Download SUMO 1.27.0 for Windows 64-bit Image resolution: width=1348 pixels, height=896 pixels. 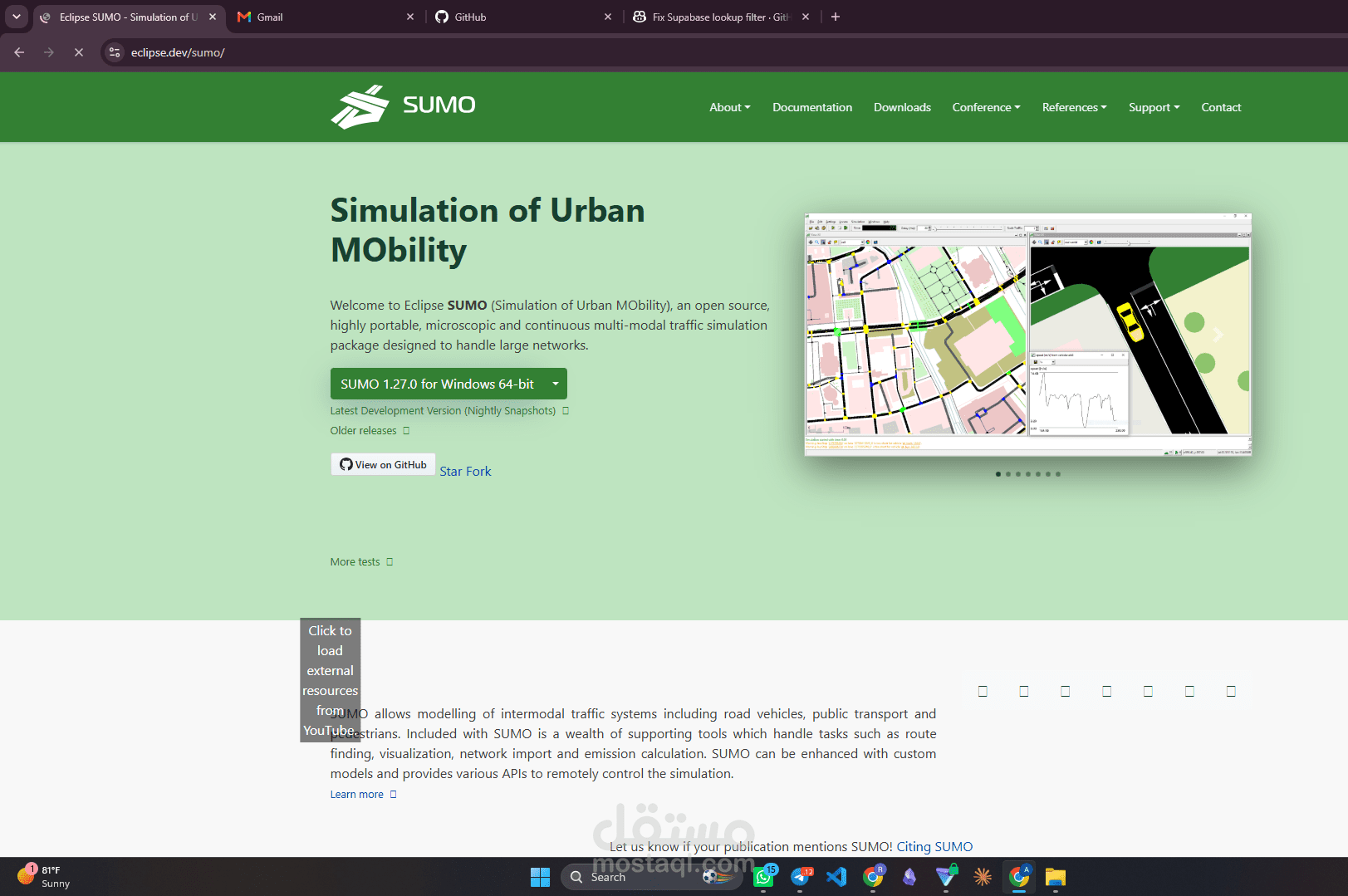[438, 384]
